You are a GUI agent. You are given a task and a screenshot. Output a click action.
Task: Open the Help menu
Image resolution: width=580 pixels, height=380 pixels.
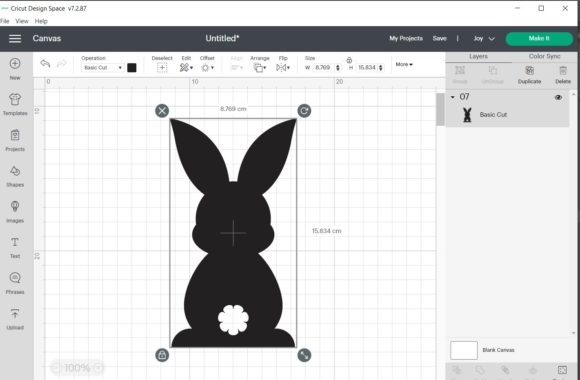tap(41, 21)
